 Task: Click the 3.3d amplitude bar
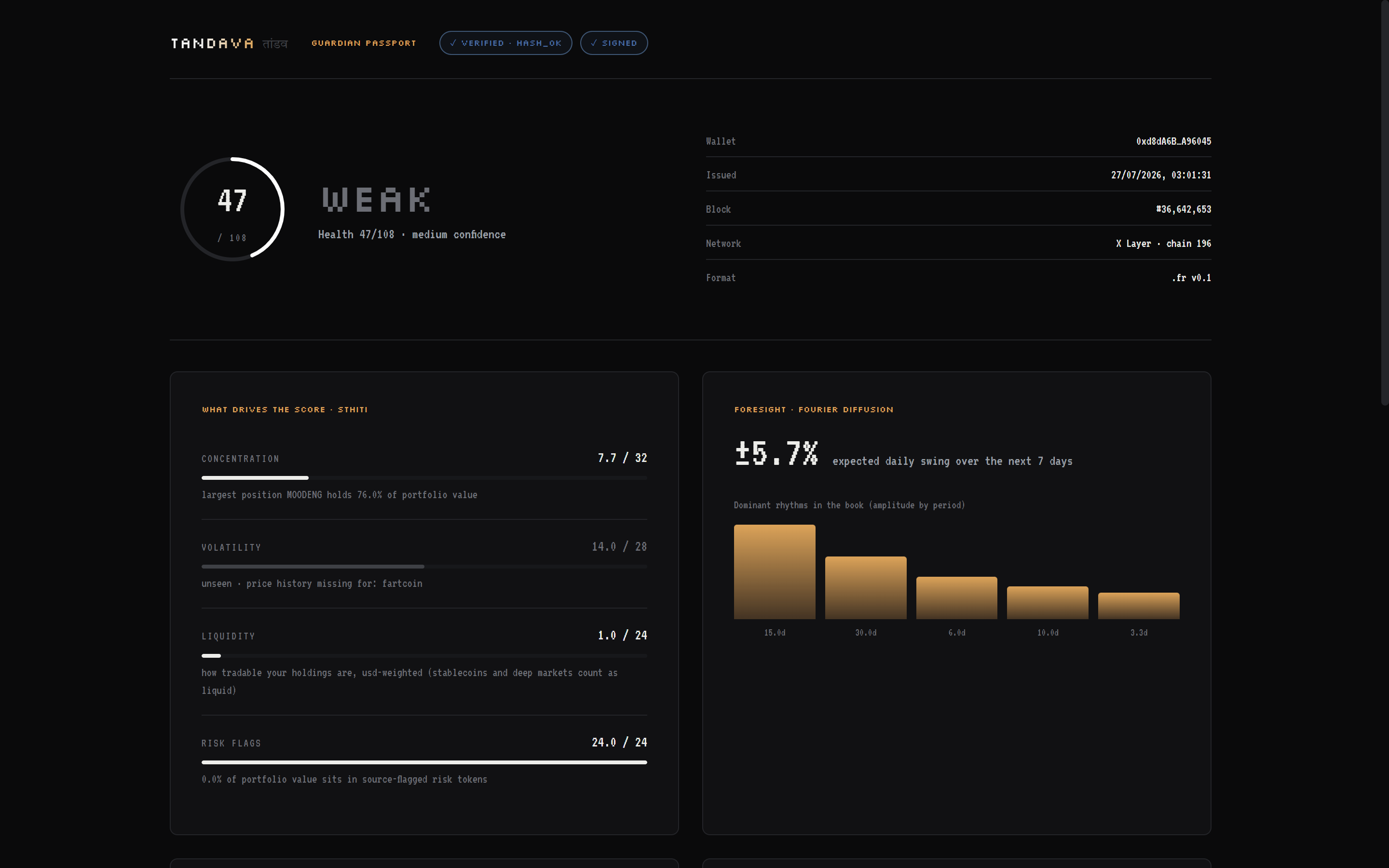click(x=1139, y=606)
